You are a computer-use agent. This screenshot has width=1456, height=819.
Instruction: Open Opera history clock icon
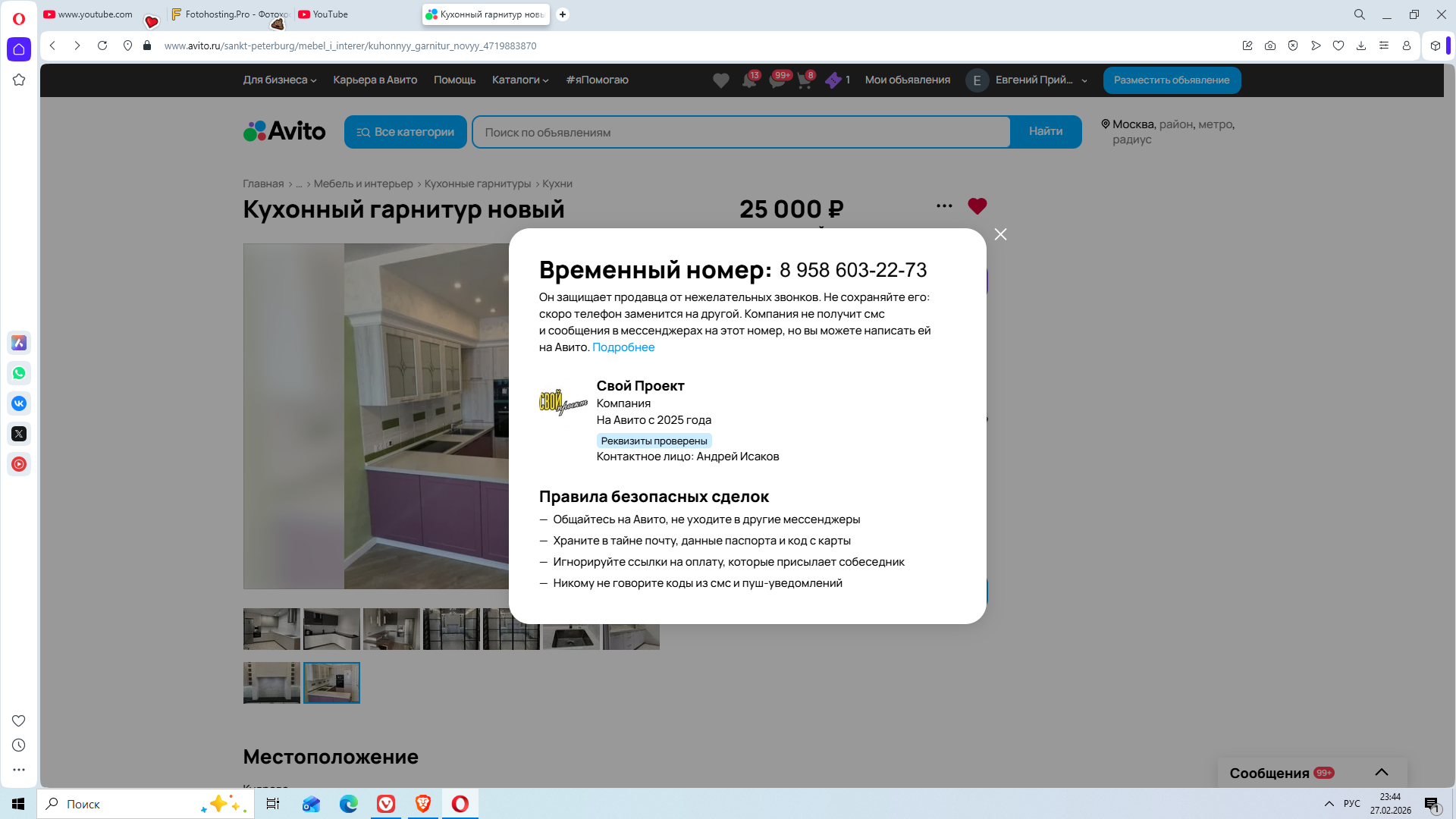coord(19,745)
